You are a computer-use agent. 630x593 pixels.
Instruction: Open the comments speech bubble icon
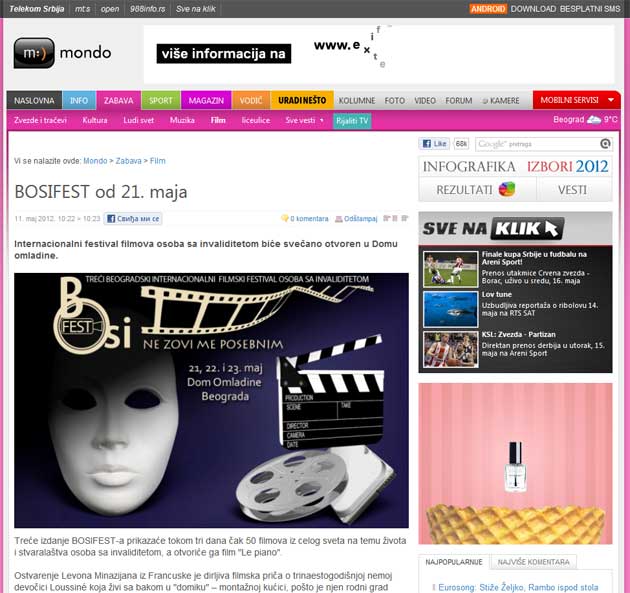pyautogui.click(x=284, y=218)
